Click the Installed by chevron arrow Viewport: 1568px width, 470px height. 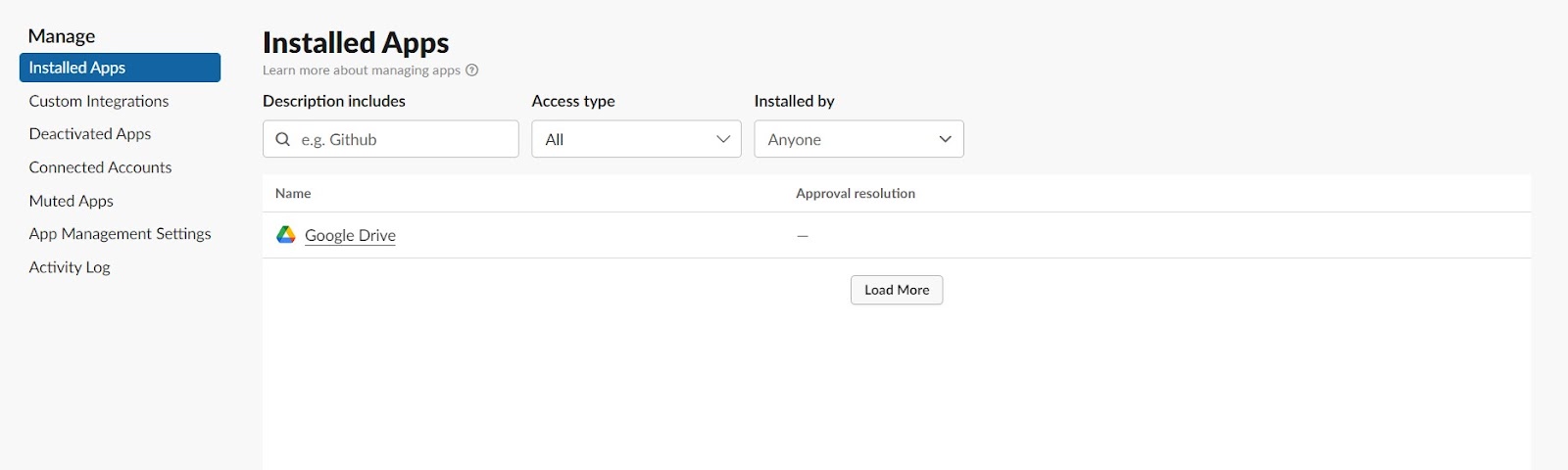(946, 139)
